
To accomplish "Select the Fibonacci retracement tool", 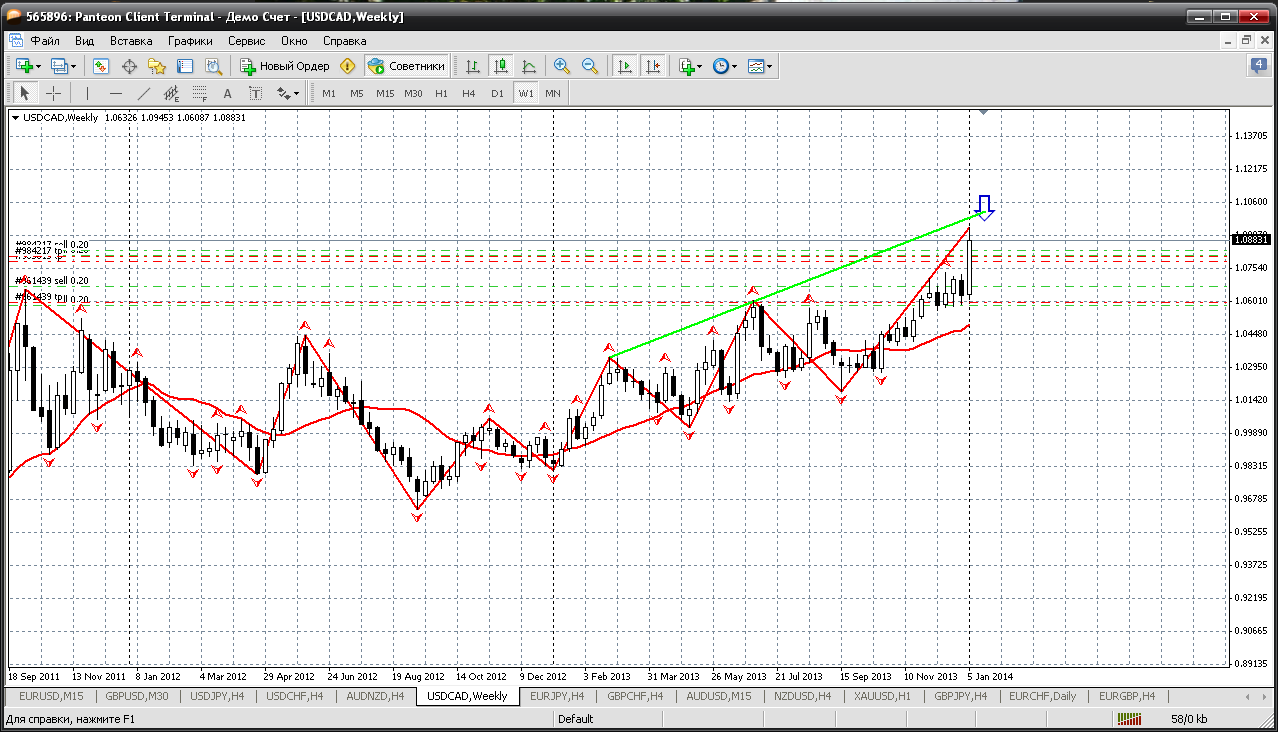I will point(200,93).
